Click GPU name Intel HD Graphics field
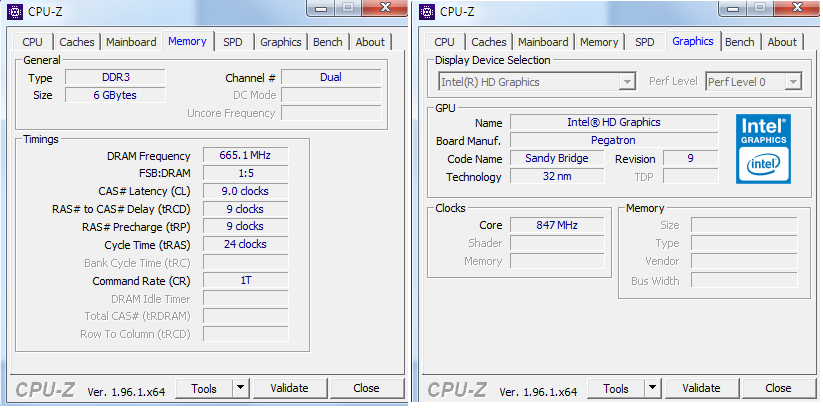This screenshot has height=408, width=823. (614, 122)
